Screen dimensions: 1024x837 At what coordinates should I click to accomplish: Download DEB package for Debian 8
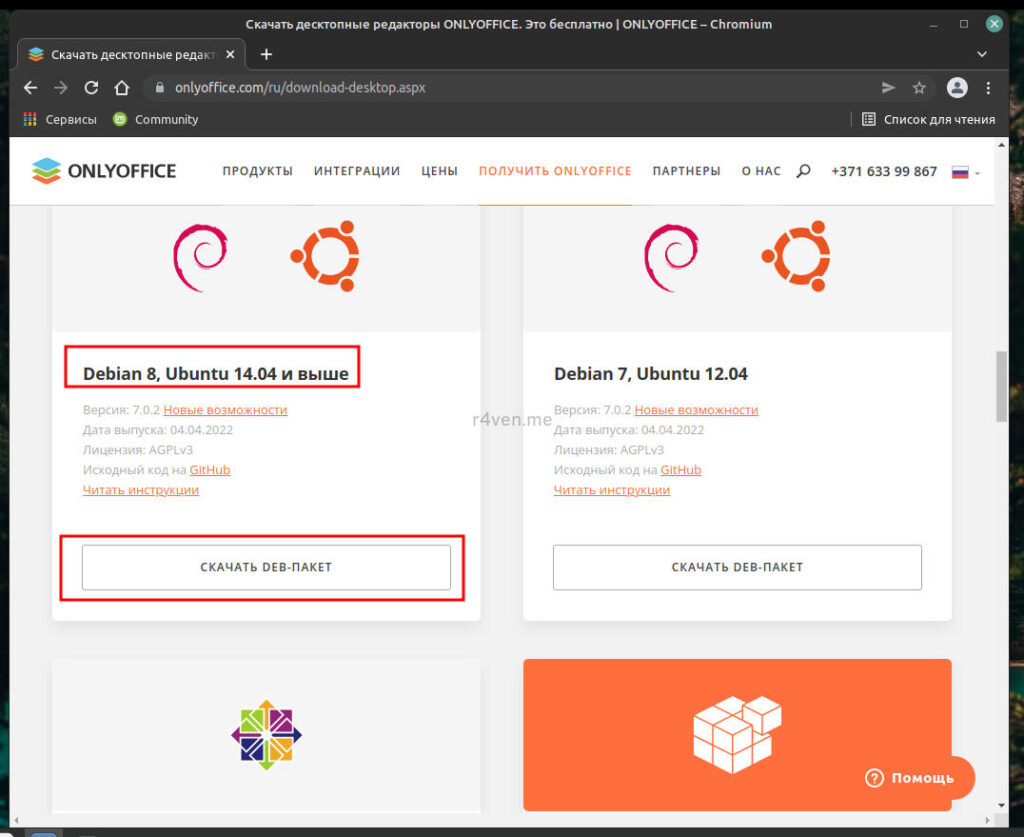pos(266,567)
